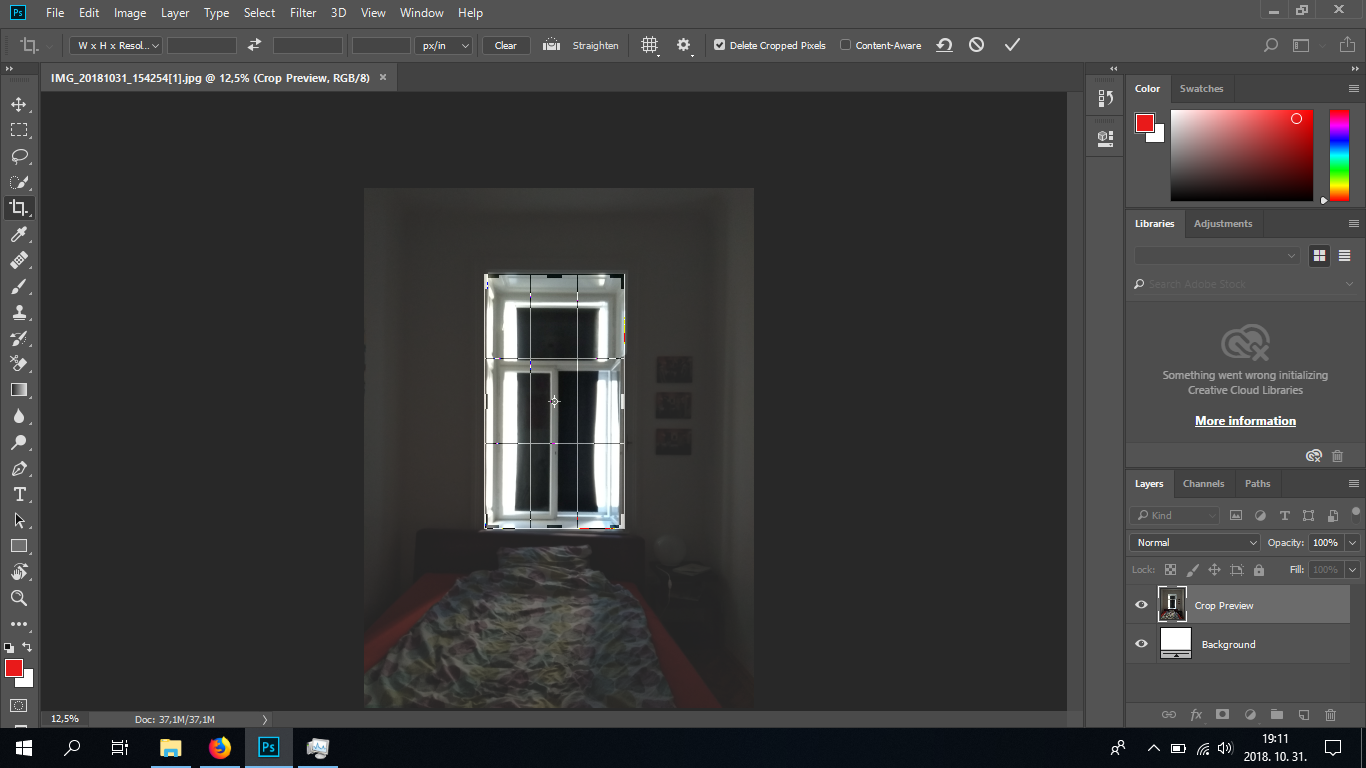Open the Filter menu
This screenshot has height=768, width=1366.
tap(303, 13)
